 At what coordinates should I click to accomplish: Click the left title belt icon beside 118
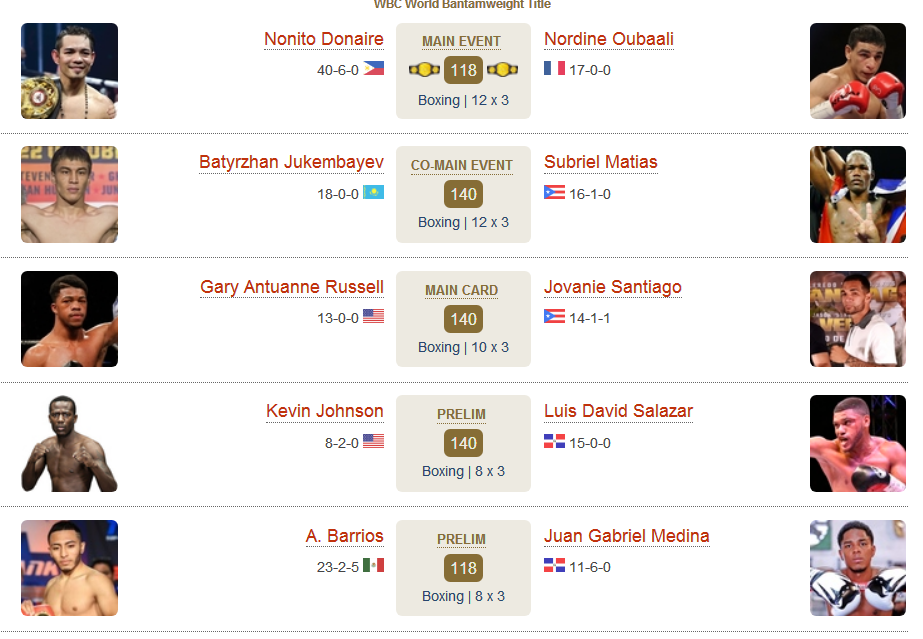tap(424, 70)
